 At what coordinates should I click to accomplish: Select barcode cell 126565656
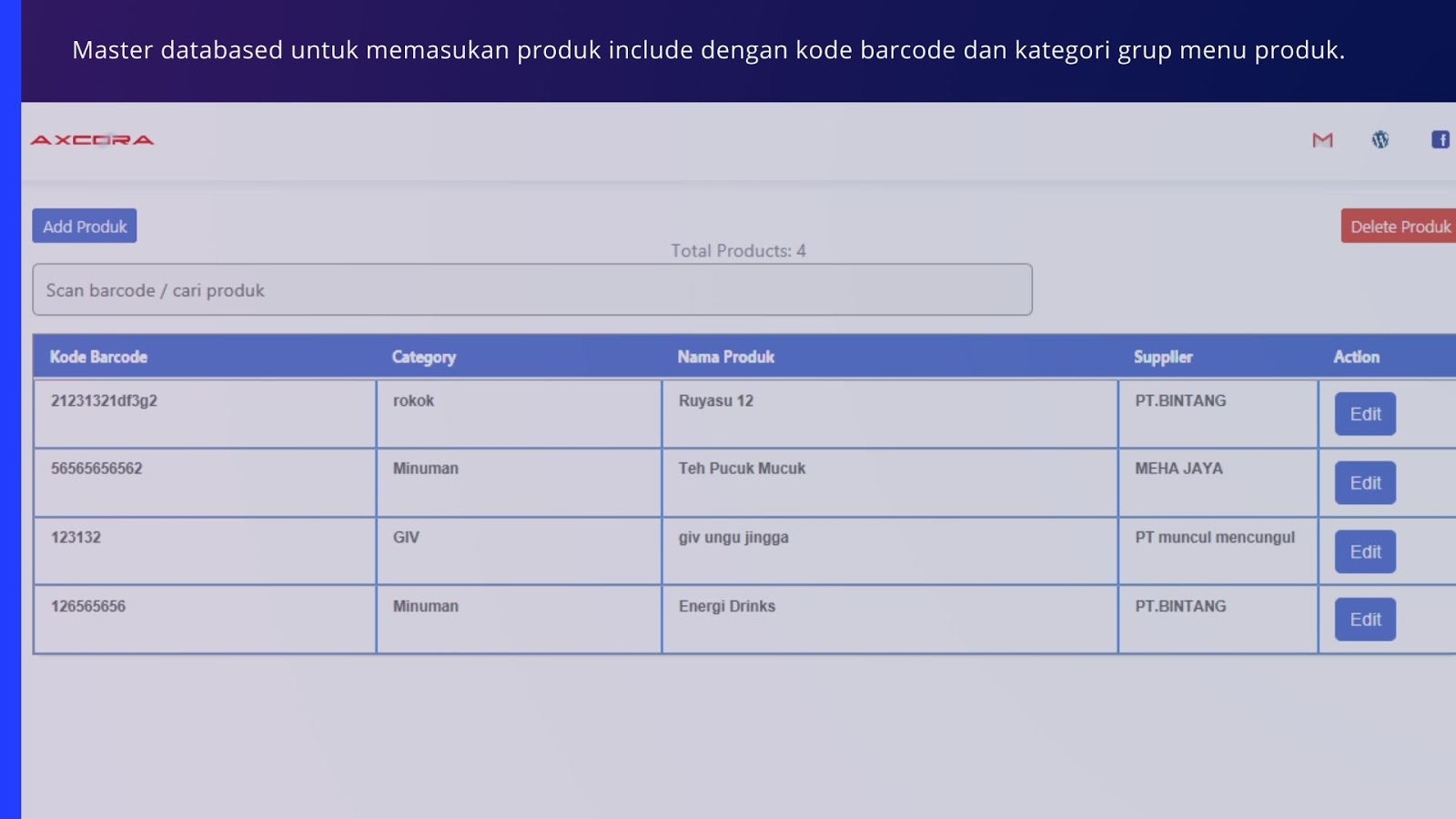coord(88,606)
